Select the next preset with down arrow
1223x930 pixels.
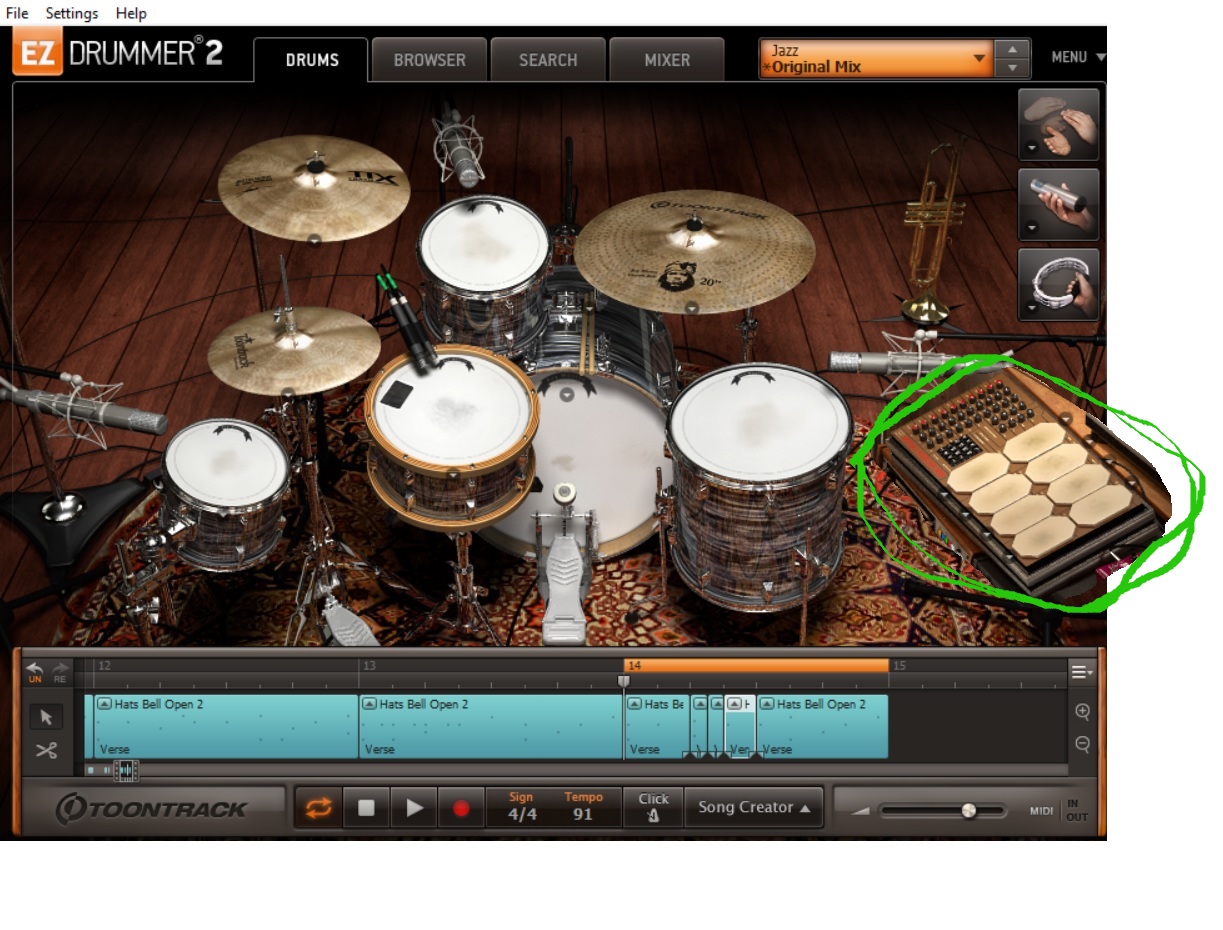(1013, 68)
